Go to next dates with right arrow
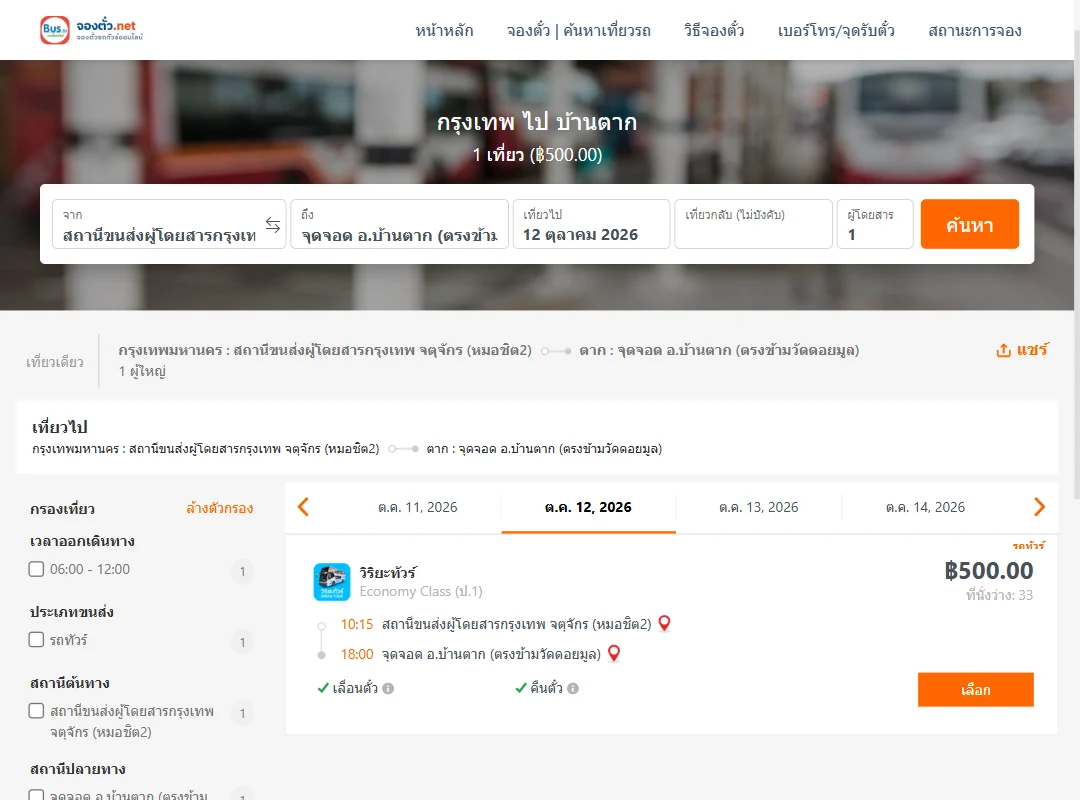 [1039, 507]
